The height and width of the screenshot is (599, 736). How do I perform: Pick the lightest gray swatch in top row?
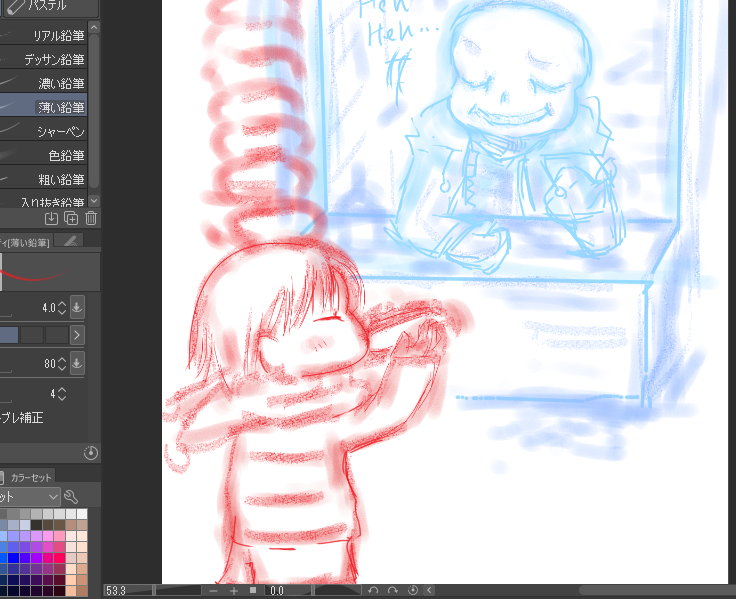(x=82, y=513)
